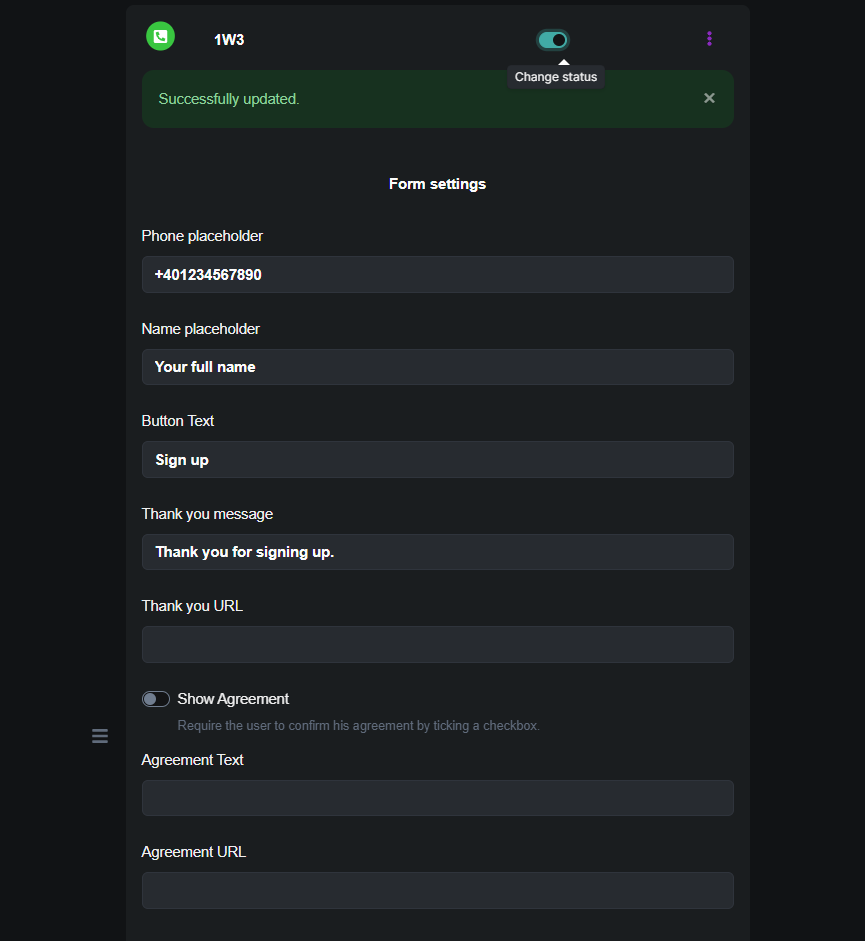Click the Phone placeholder input field

pyautogui.click(x=437, y=275)
